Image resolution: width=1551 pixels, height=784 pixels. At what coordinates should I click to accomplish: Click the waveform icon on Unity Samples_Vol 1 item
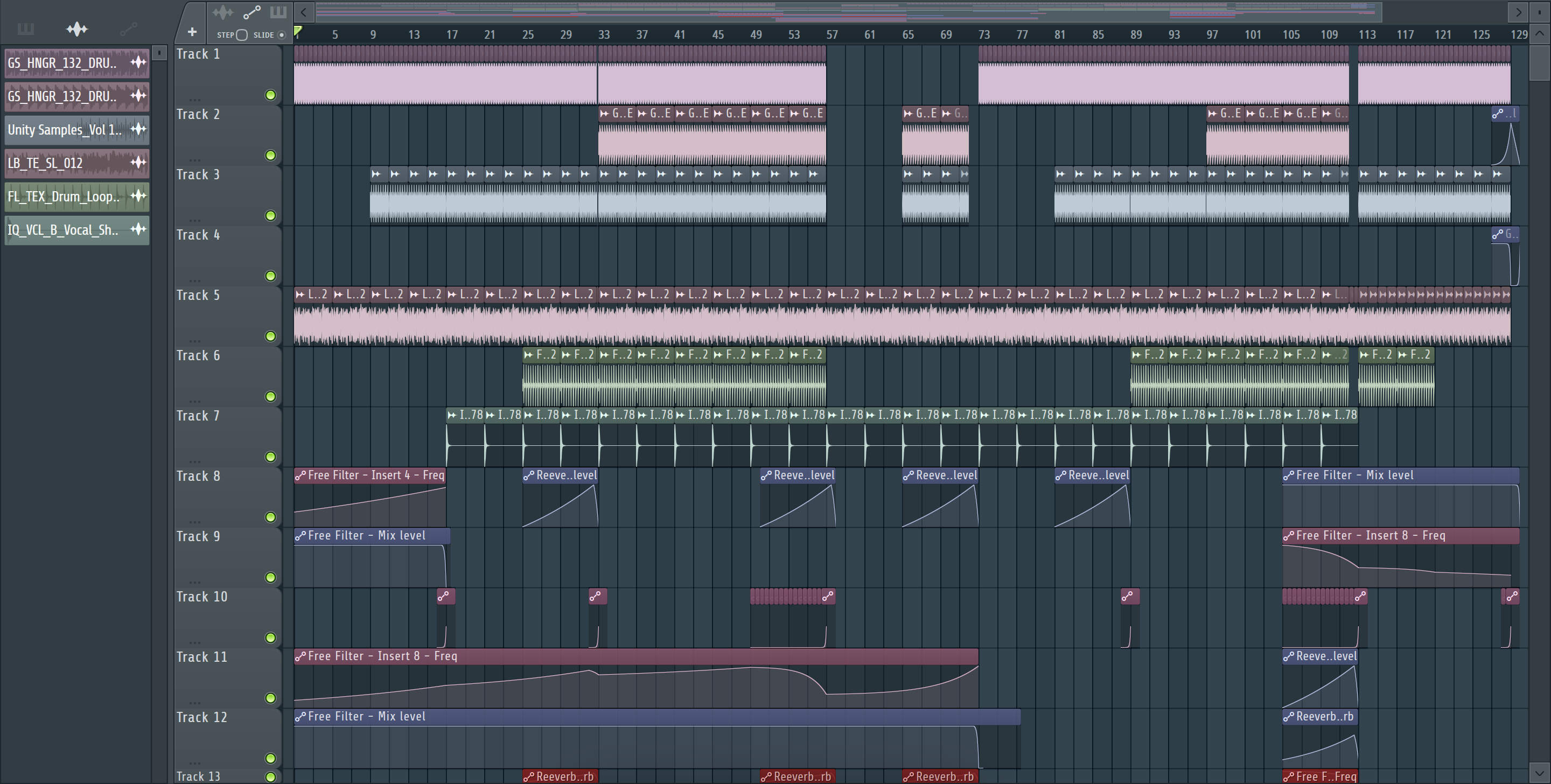click(138, 129)
